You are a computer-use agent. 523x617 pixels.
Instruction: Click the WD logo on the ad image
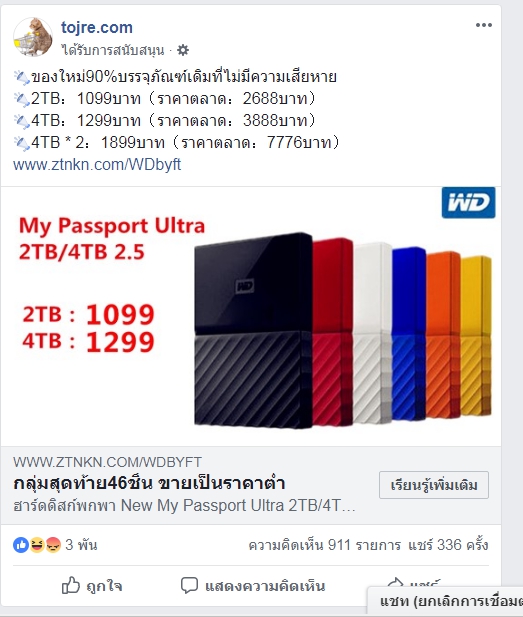click(468, 203)
